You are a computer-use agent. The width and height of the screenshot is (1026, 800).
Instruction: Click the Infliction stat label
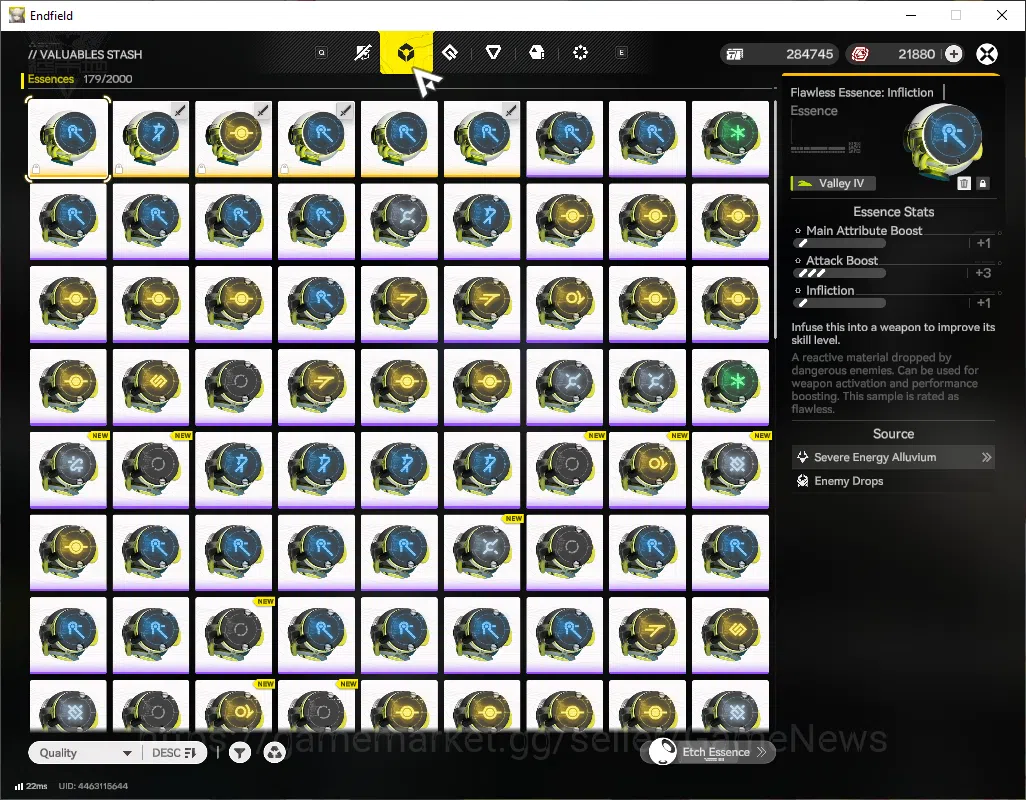coord(830,290)
